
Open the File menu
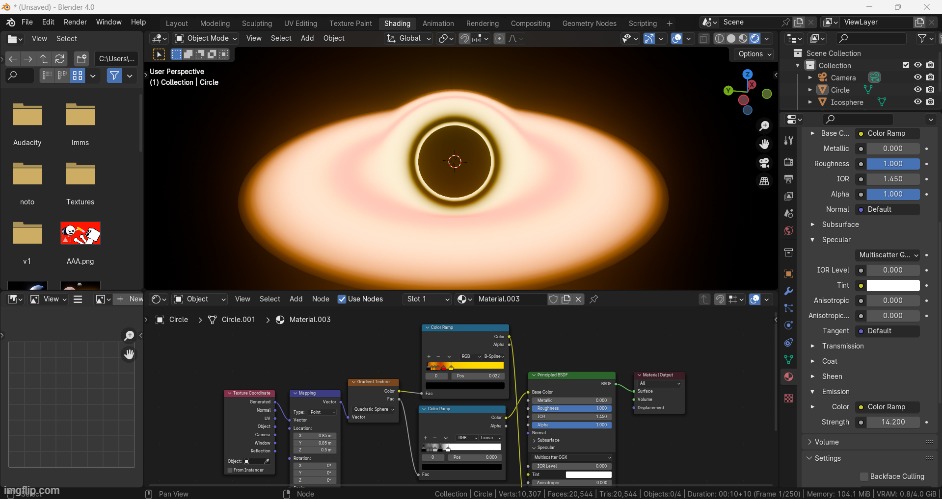(27, 22)
